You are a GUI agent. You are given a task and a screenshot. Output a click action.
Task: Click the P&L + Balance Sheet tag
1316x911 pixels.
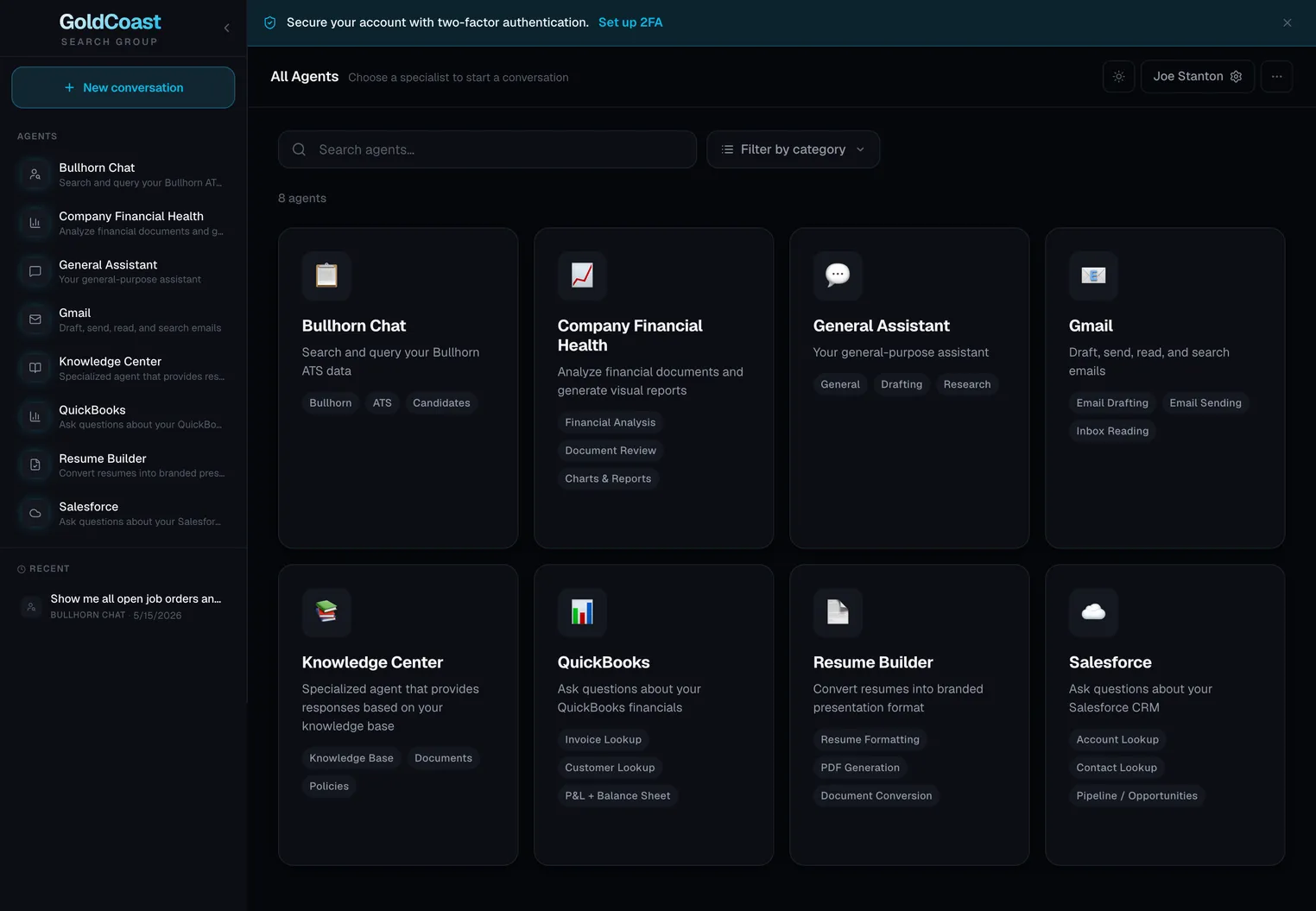point(617,796)
